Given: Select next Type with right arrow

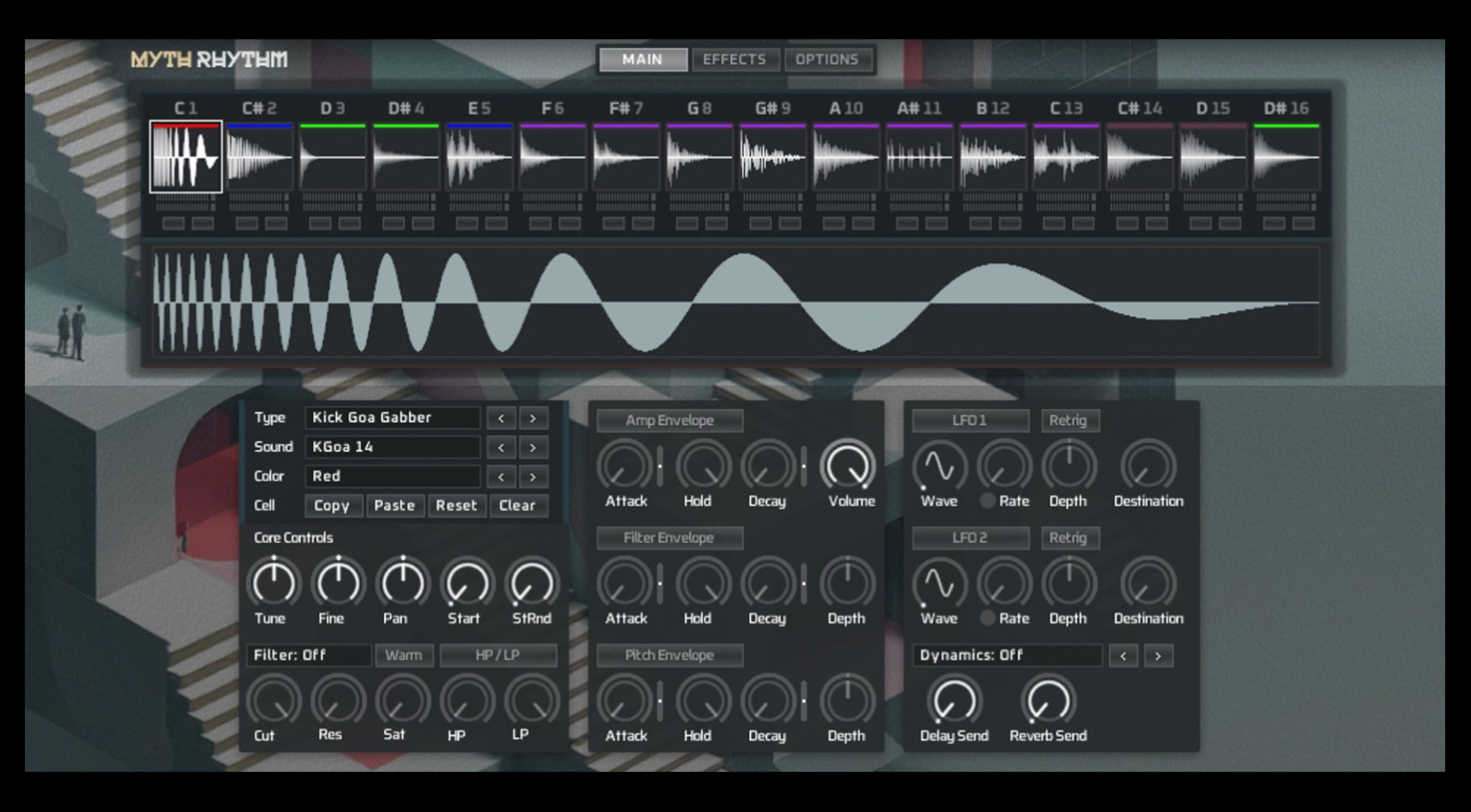Looking at the screenshot, I should point(533,418).
